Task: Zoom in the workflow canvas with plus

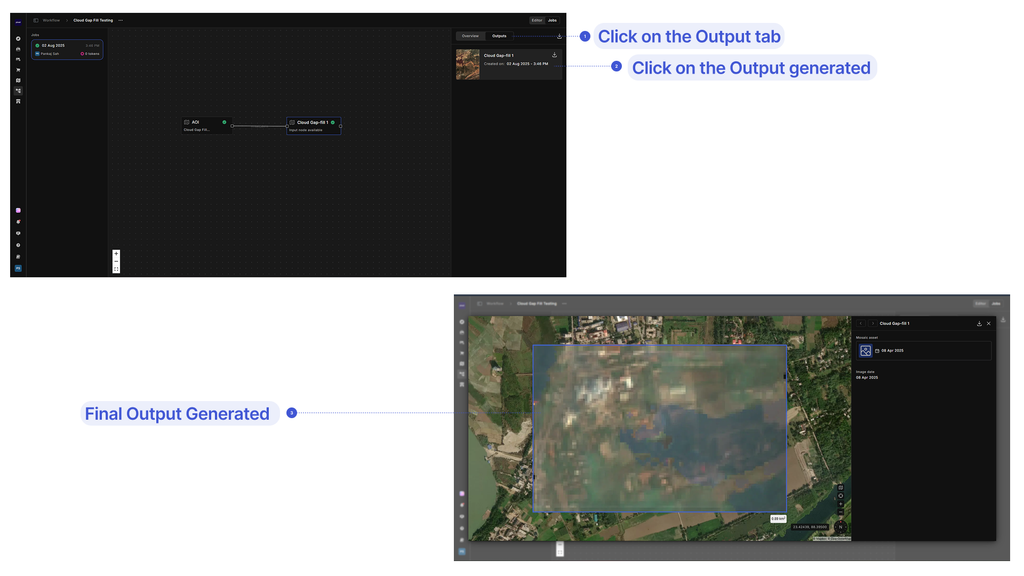Action: tap(116, 253)
